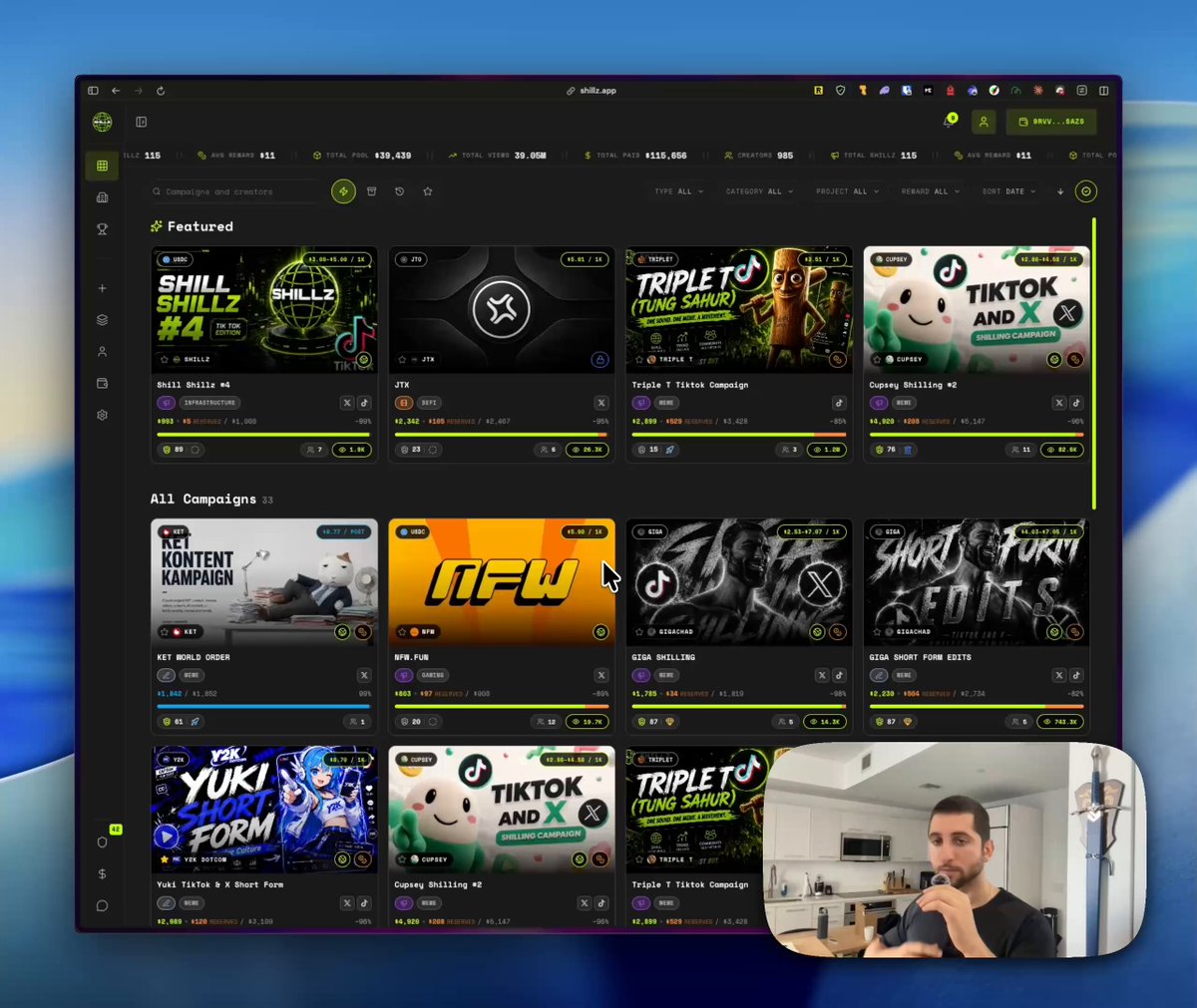Click the history clock filter icon
The width and height of the screenshot is (1197, 1008).
tap(399, 191)
